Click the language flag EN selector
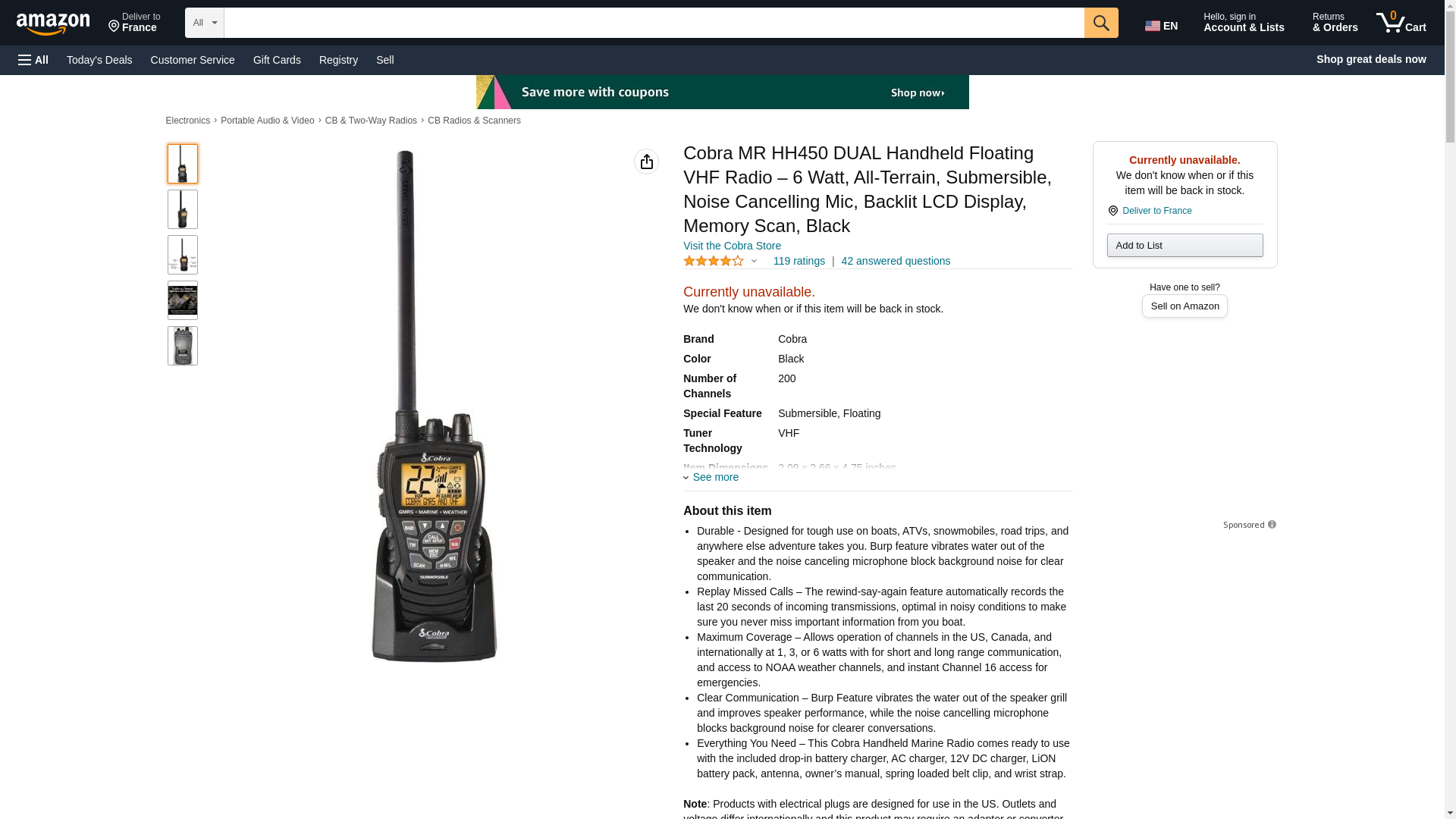This screenshot has height=819, width=1456. click(x=1161, y=25)
